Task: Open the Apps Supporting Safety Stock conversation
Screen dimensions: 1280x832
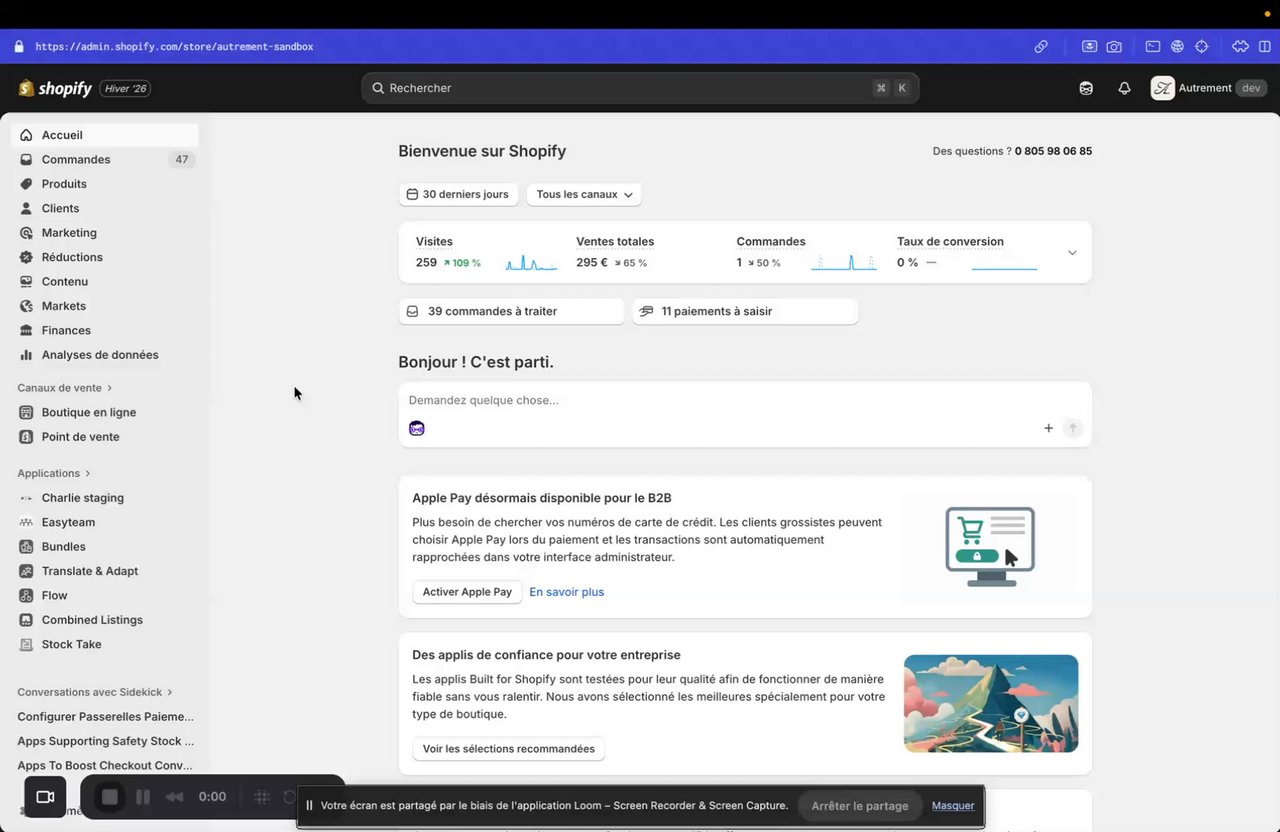Action: coord(106,741)
